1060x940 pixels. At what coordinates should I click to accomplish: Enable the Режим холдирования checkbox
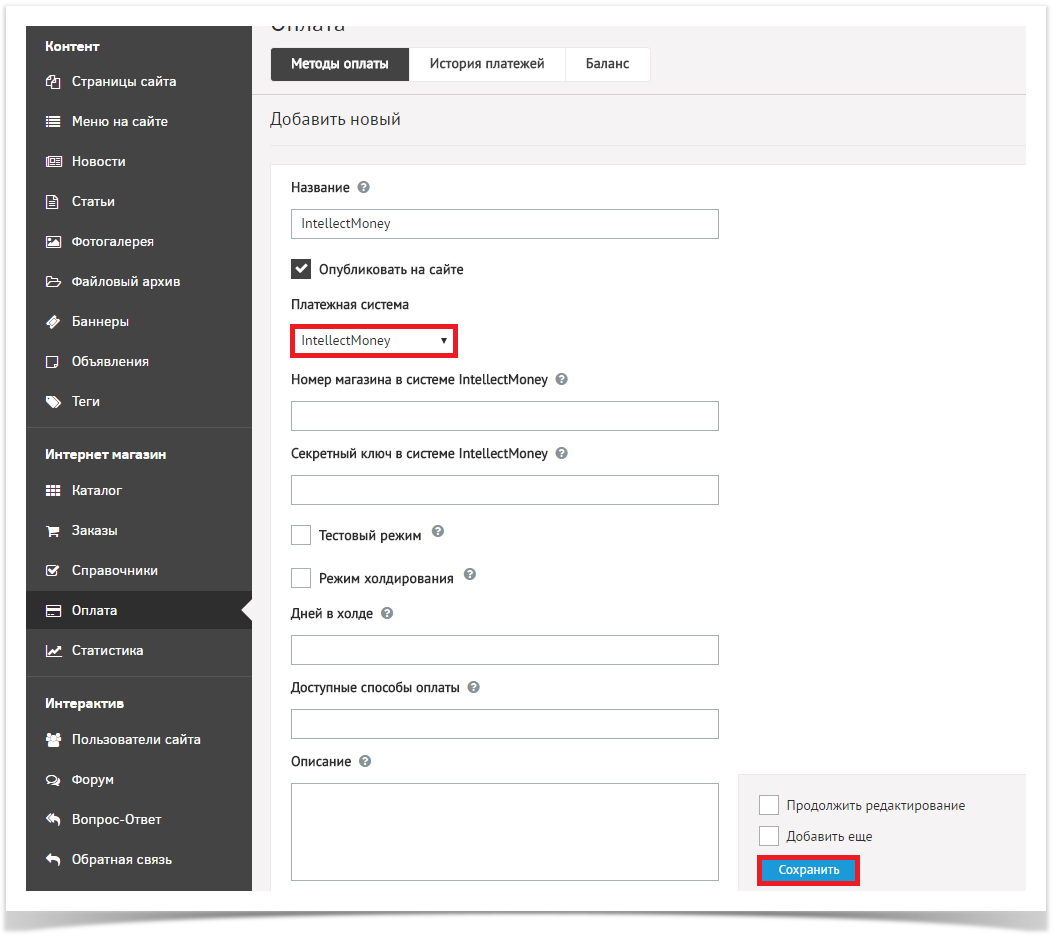[301, 578]
